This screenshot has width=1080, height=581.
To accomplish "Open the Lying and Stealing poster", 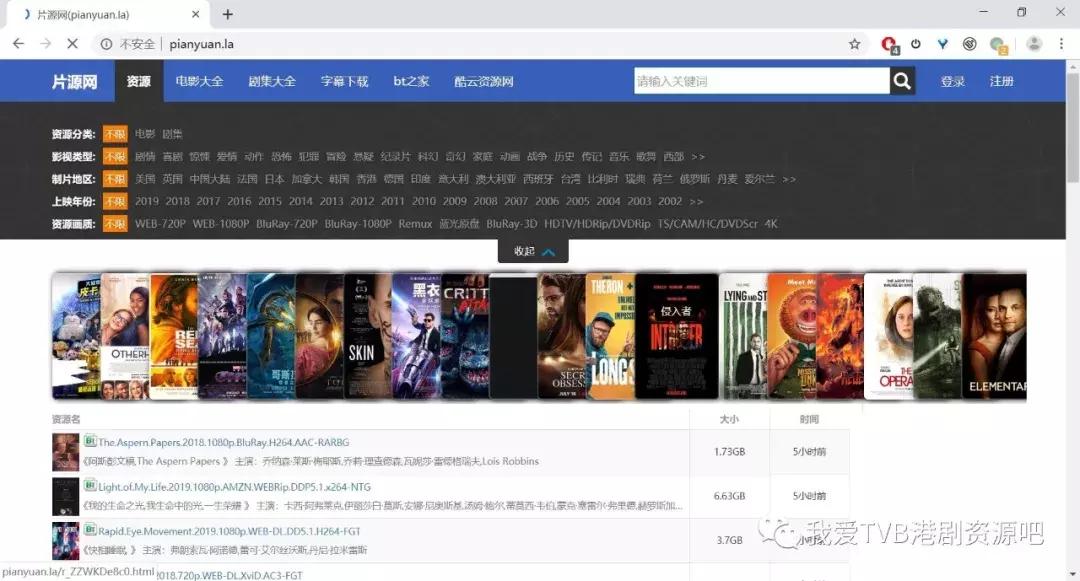I will [x=743, y=336].
